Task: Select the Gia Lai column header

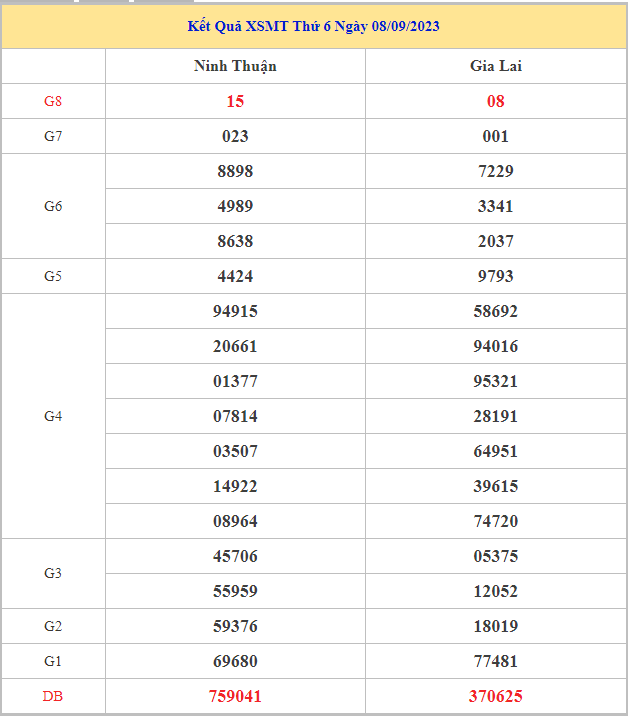Action: [495, 66]
